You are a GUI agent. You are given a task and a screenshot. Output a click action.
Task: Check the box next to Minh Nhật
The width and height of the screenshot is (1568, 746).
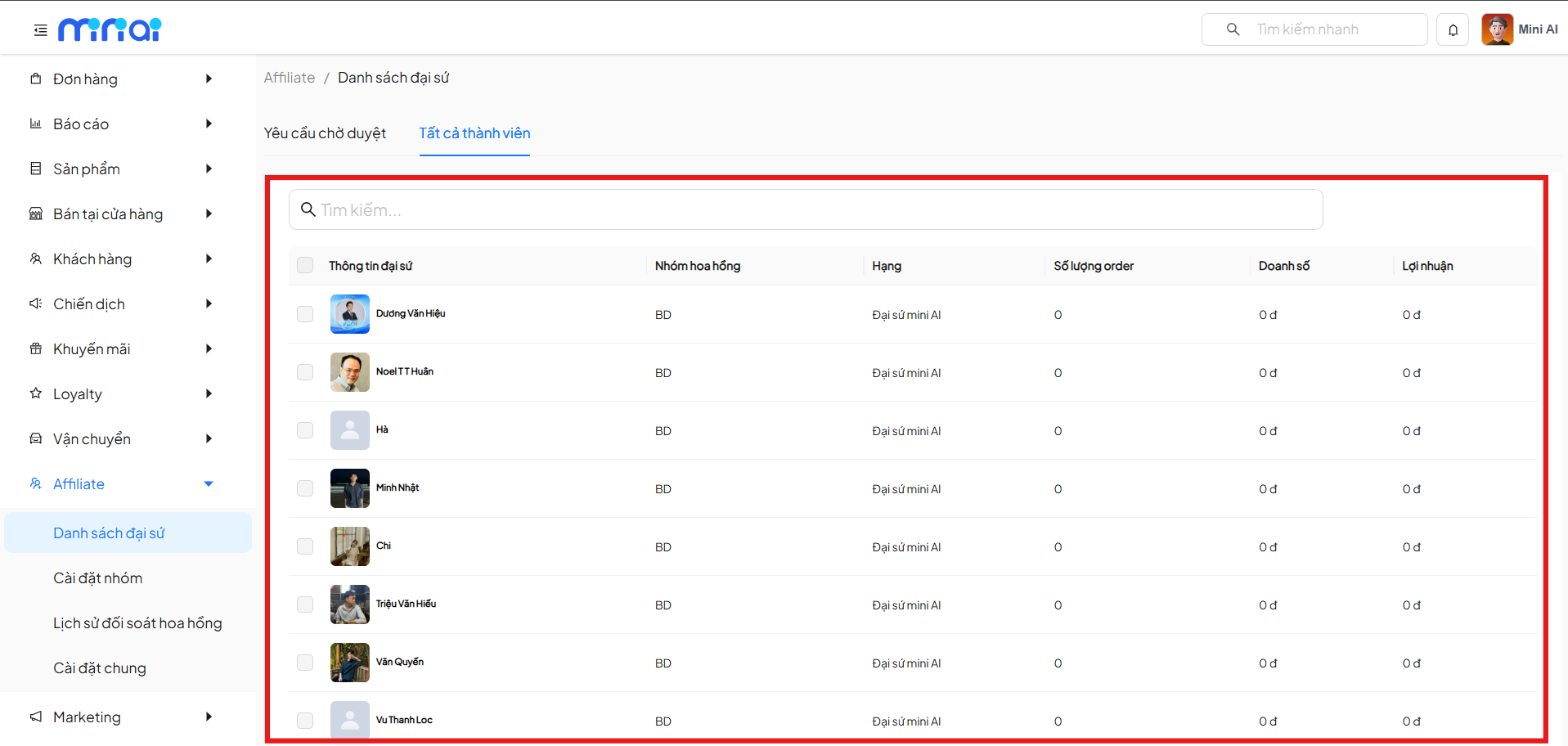pyautogui.click(x=305, y=488)
